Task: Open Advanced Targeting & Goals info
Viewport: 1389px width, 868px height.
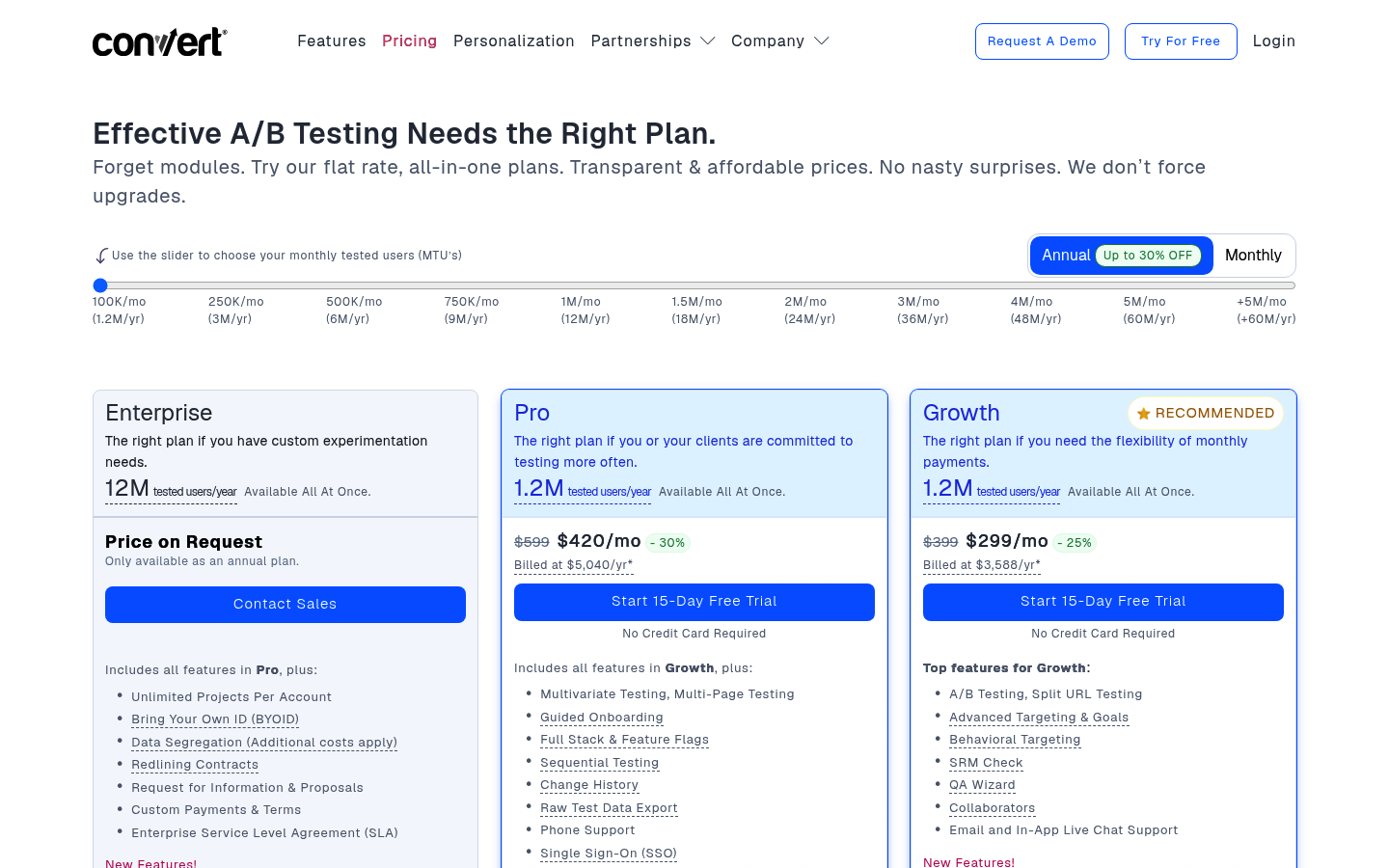Action: 1039,718
